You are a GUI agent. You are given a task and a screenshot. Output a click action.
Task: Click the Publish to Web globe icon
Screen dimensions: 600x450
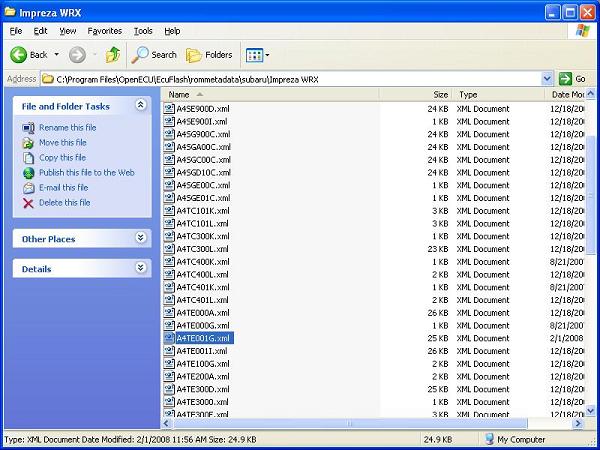click(x=28, y=173)
